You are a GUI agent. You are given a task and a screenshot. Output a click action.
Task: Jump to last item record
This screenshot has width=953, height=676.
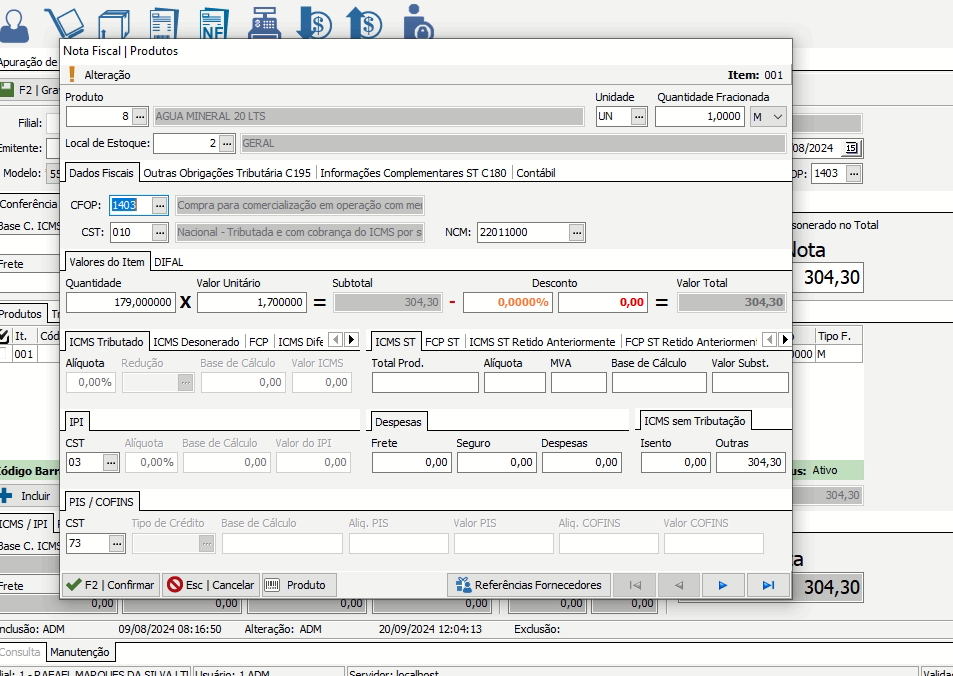(768, 585)
